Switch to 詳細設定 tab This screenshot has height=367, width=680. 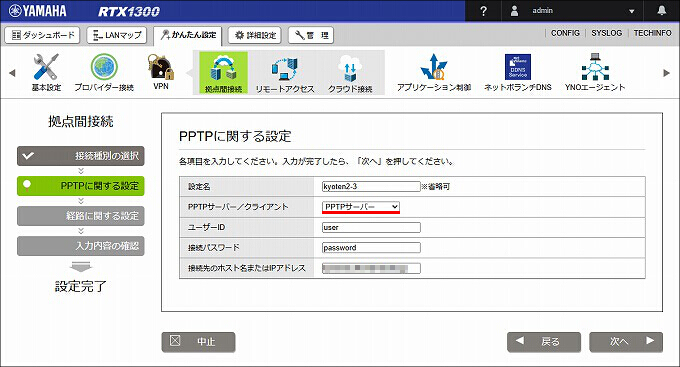[x=255, y=35]
